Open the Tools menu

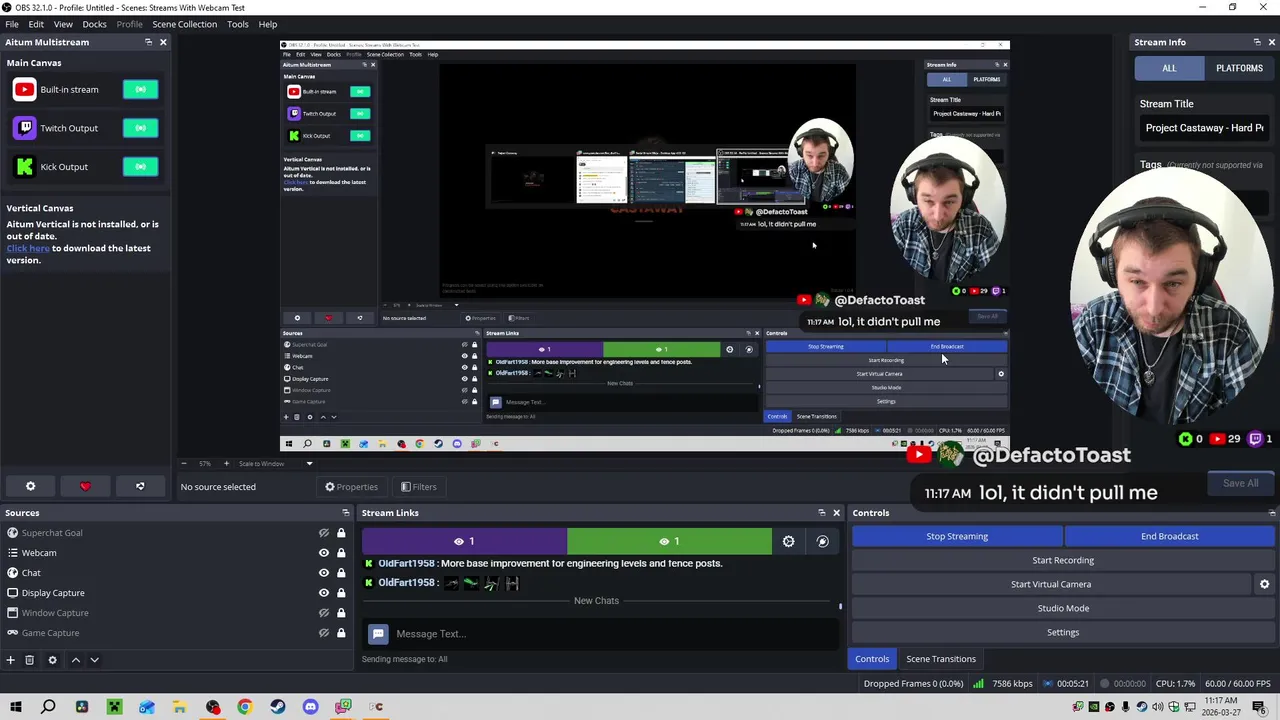coord(237,24)
